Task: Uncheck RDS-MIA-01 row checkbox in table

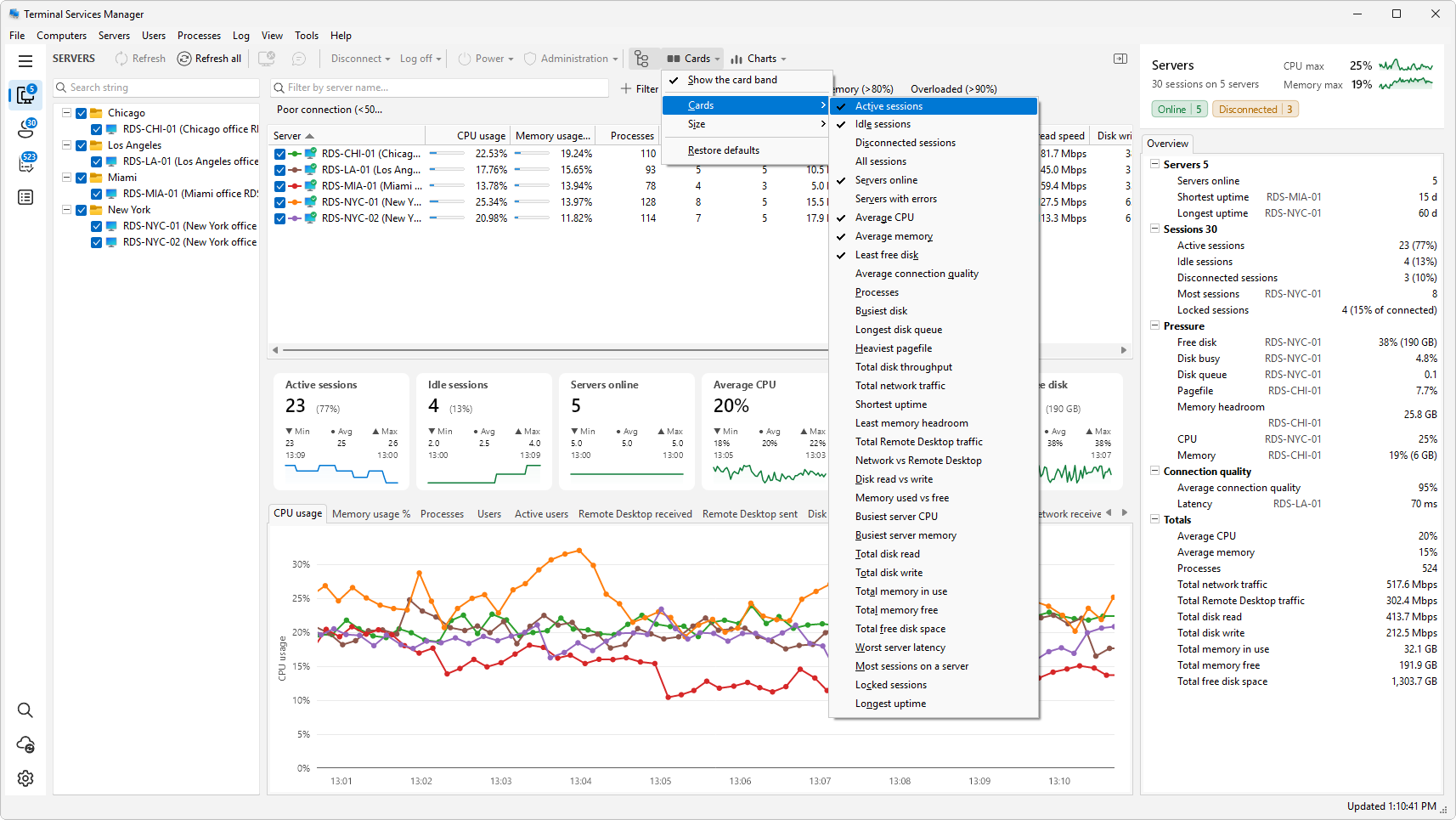Action: (x=279, y=186)
